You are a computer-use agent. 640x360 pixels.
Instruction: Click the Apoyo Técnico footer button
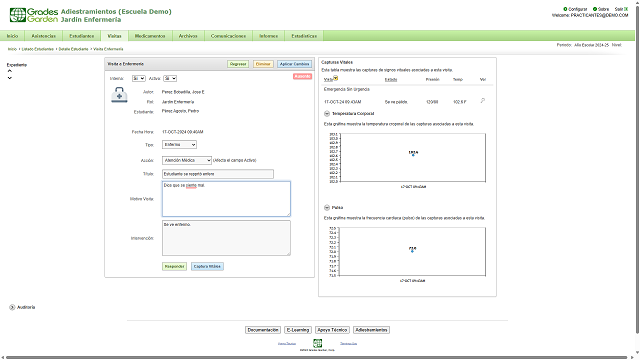(x=332, y=330)
